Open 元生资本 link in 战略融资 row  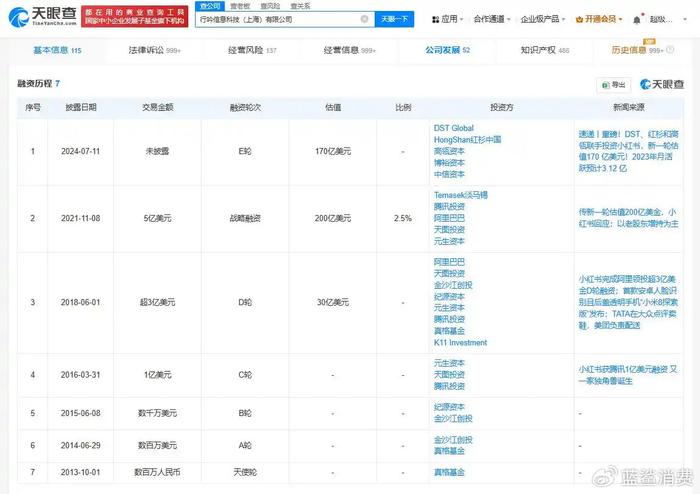click(449, 241)
